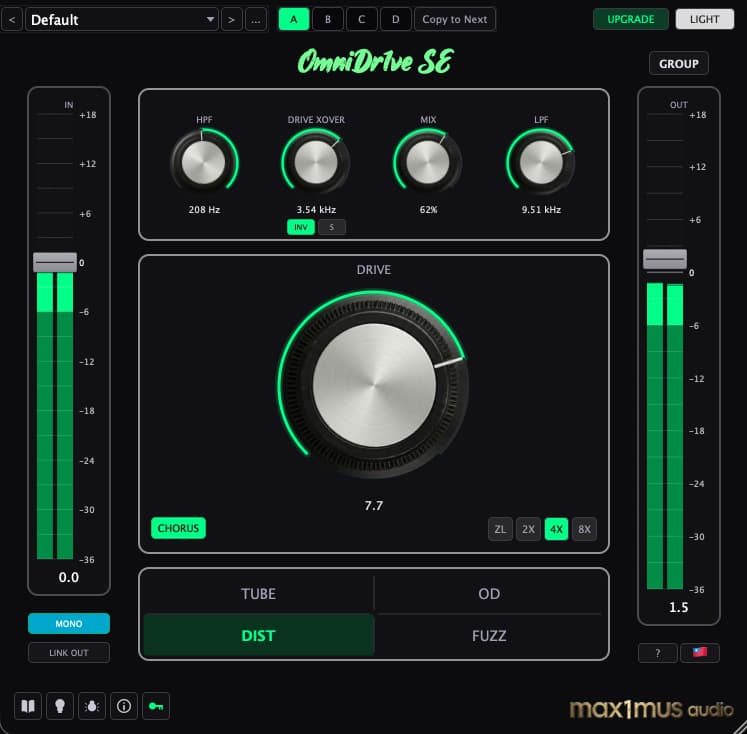Image resolution: width=747 pixels, height=734 pixels.
Task: Select 4X oversampling
Action: click(556, 529)
